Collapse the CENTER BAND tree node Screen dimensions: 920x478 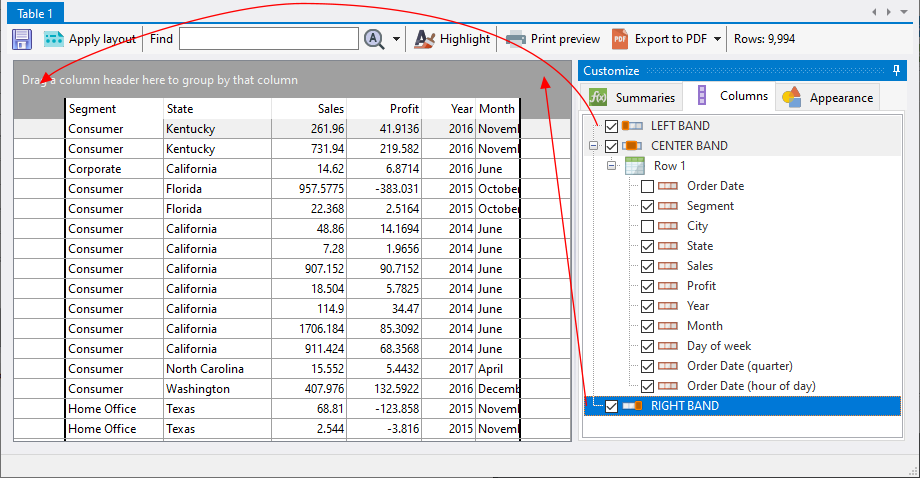(x=594, y=146)
